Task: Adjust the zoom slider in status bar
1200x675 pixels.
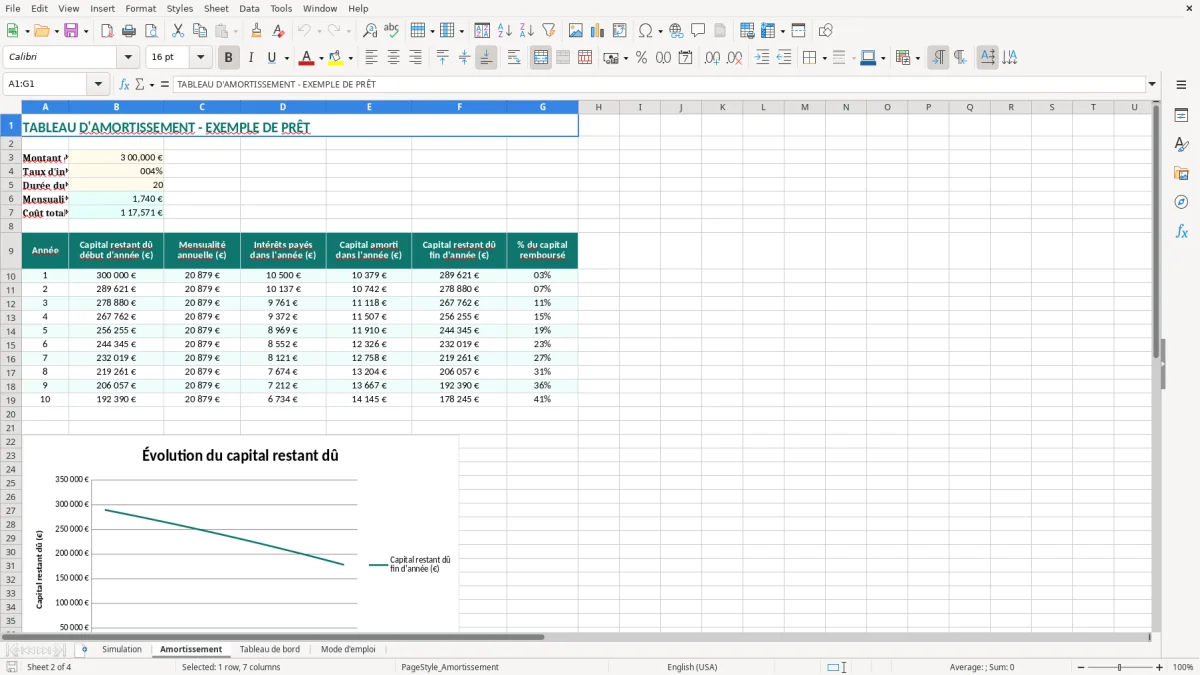Action: [1119, 667]
